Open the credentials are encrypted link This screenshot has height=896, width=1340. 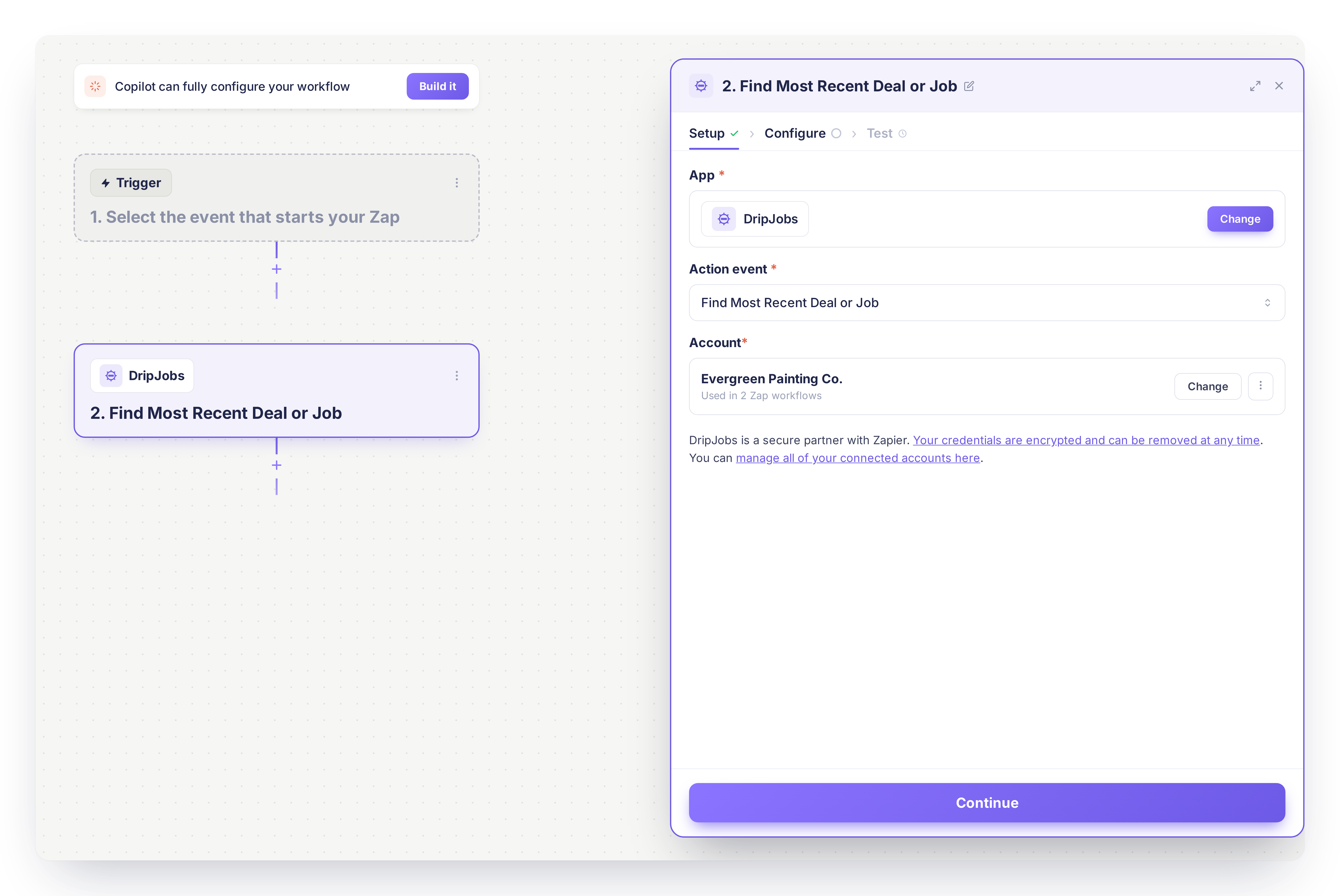1086,440
